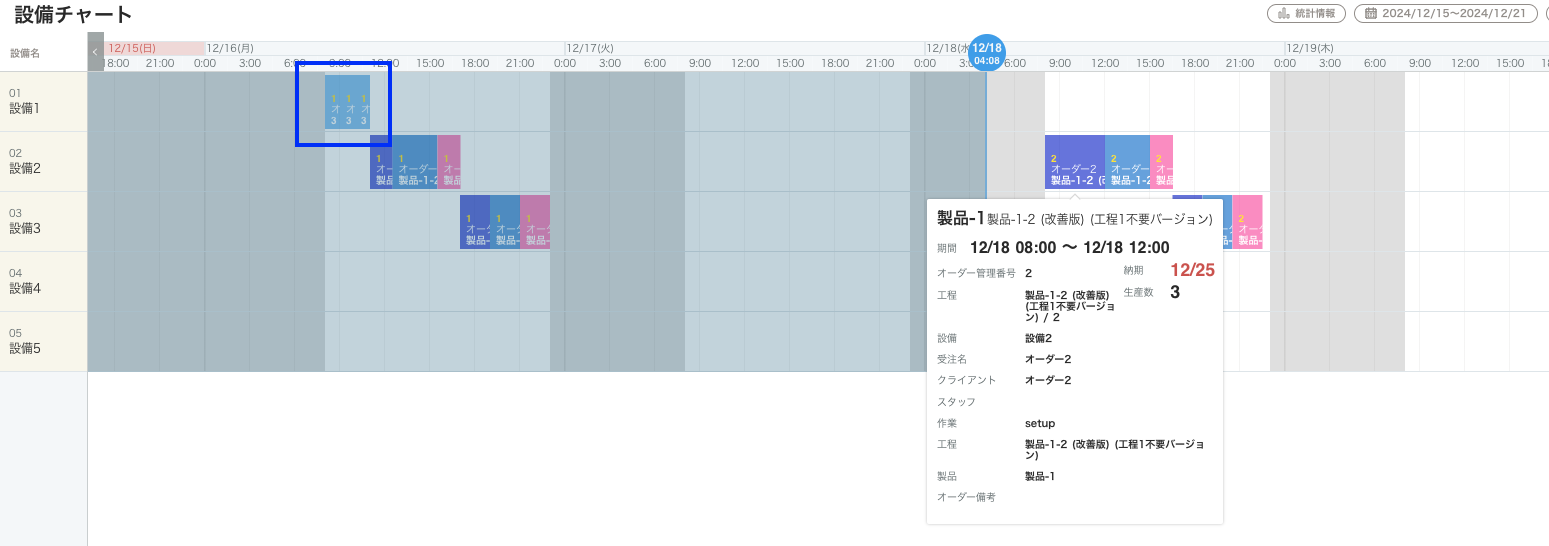Click the bar chart icon in 統計情報

[x=1284, y=13]
